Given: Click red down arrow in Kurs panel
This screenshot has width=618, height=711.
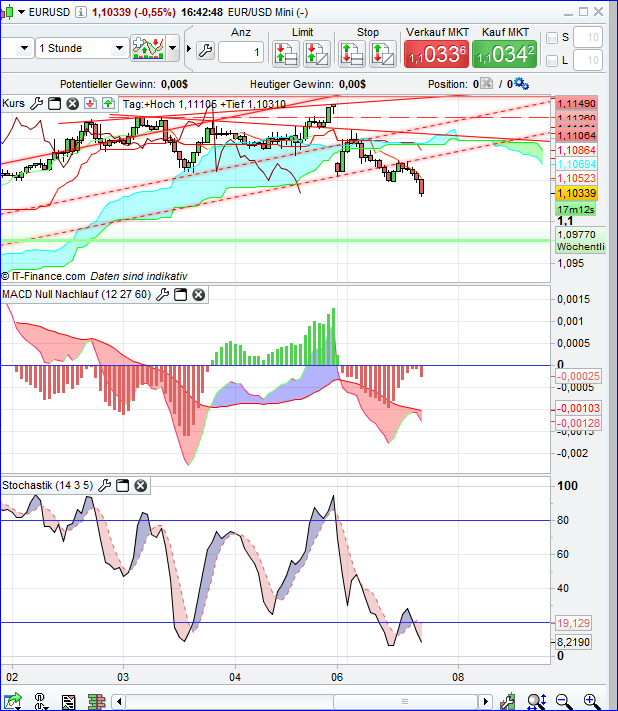Looking at the screenshot, I should point(90,103).
